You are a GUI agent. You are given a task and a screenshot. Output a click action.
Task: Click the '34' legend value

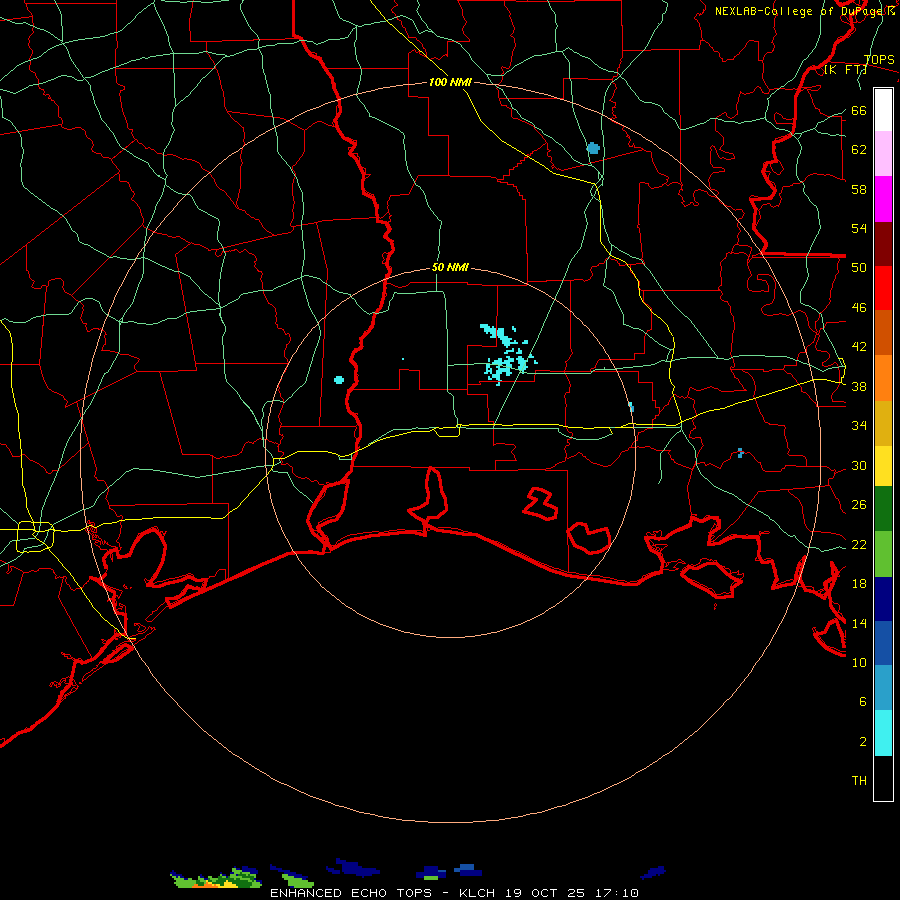tap(859, 425)
